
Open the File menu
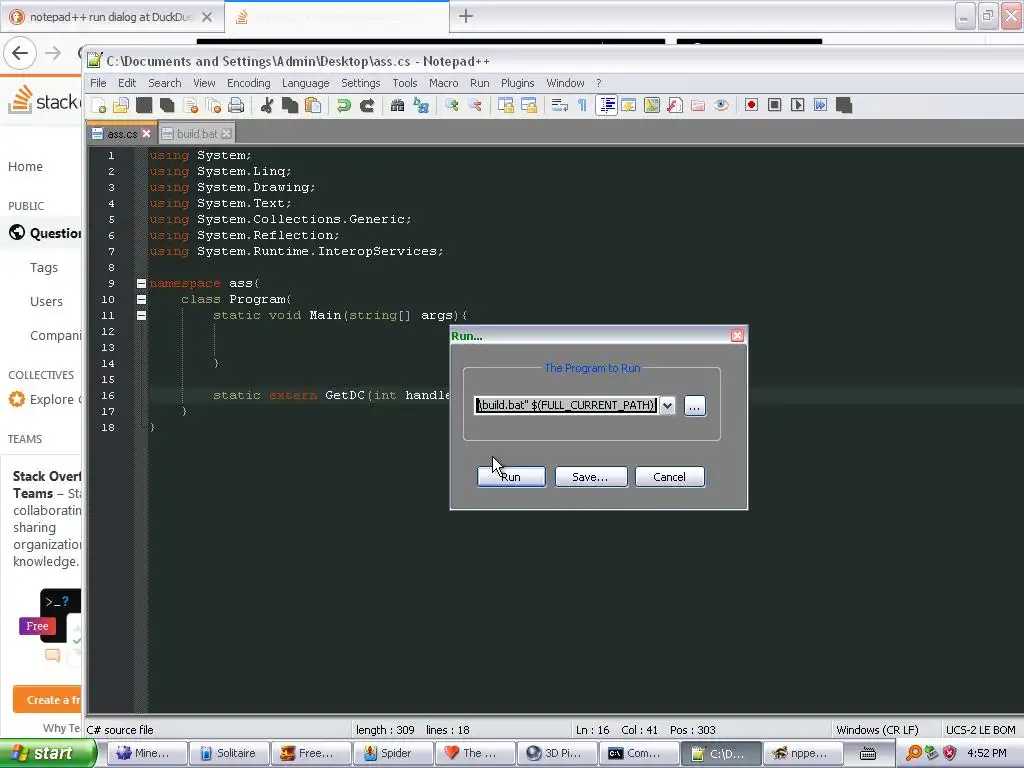[98, 83]
